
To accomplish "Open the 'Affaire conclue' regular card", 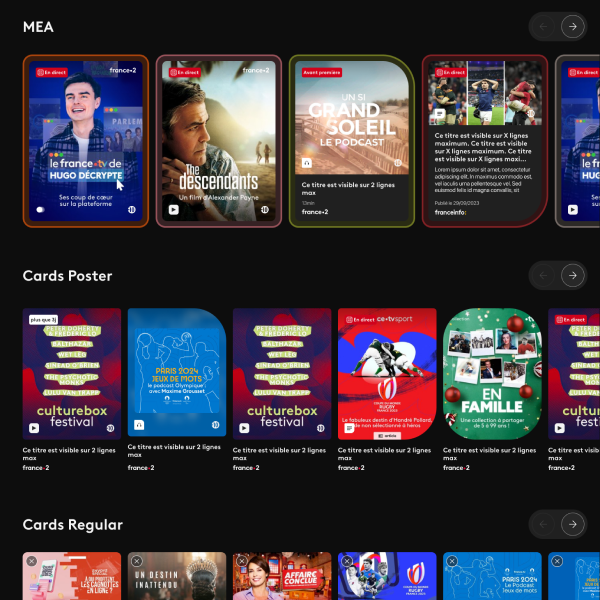I will coord(282,576).
